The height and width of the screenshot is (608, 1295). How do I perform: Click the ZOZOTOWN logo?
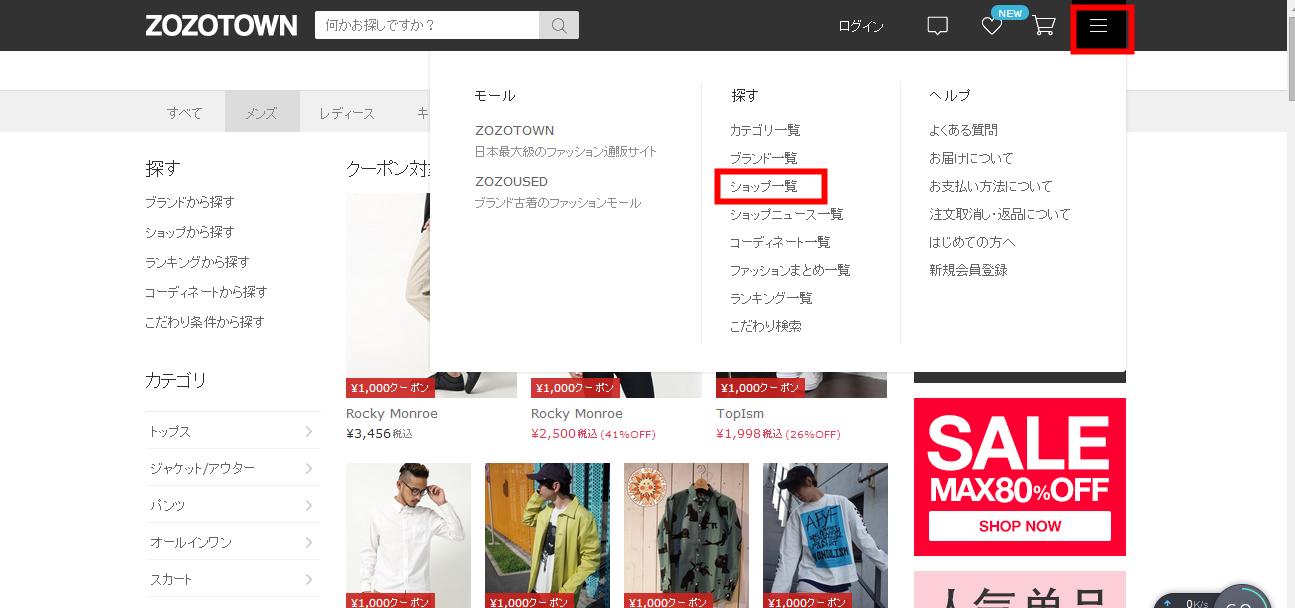221,26
